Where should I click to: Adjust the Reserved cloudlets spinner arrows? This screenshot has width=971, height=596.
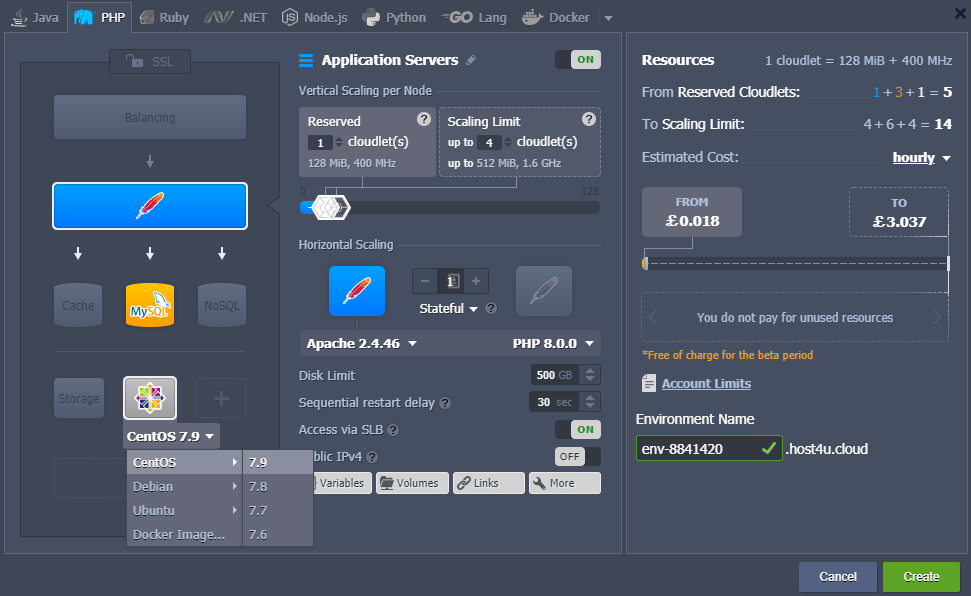[339, 142]
